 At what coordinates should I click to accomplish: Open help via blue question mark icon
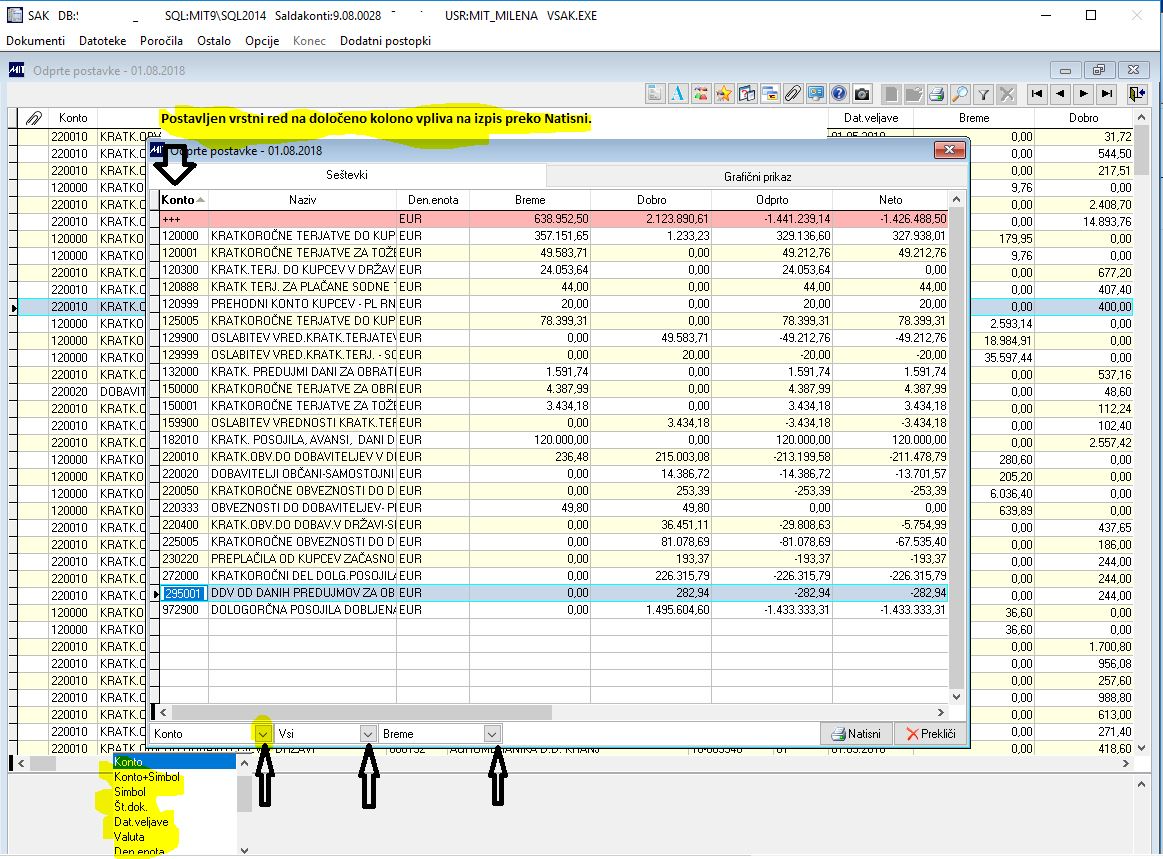[839, 93]
